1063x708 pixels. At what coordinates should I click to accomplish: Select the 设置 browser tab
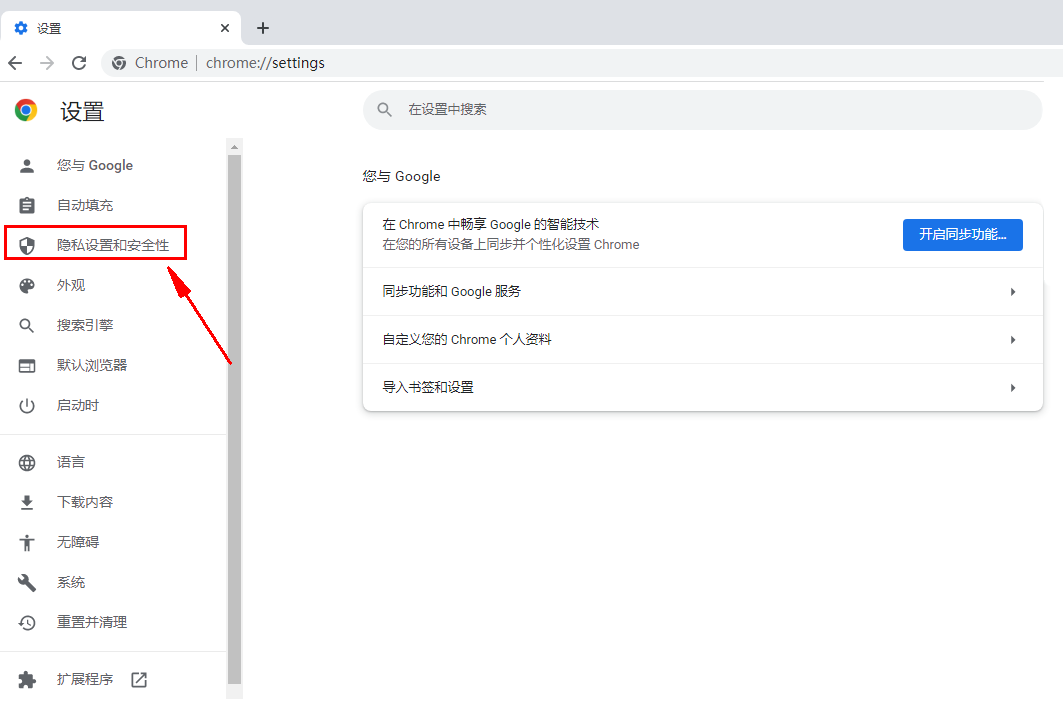click(121, 28)
